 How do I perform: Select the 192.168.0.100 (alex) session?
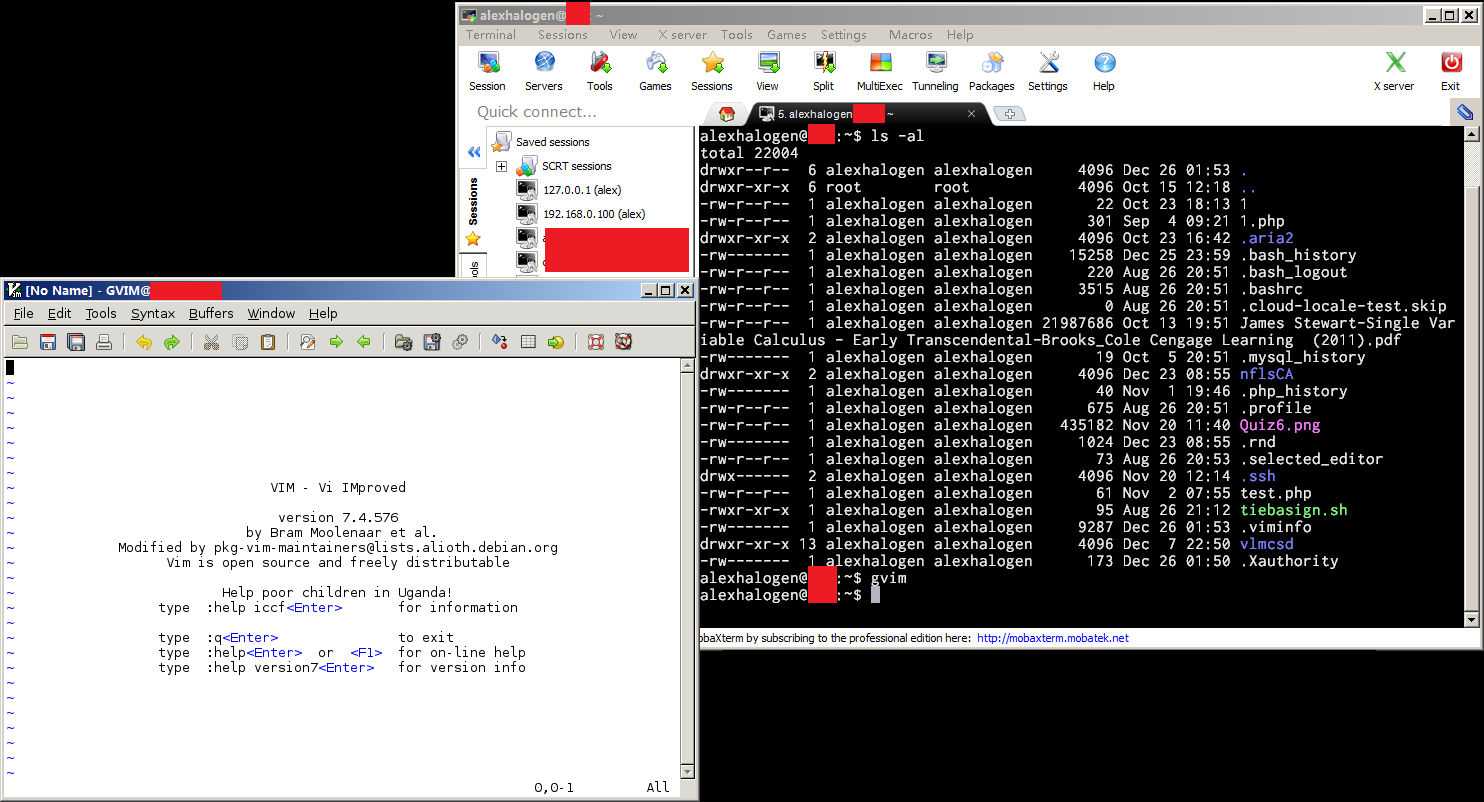coord(593,214)
